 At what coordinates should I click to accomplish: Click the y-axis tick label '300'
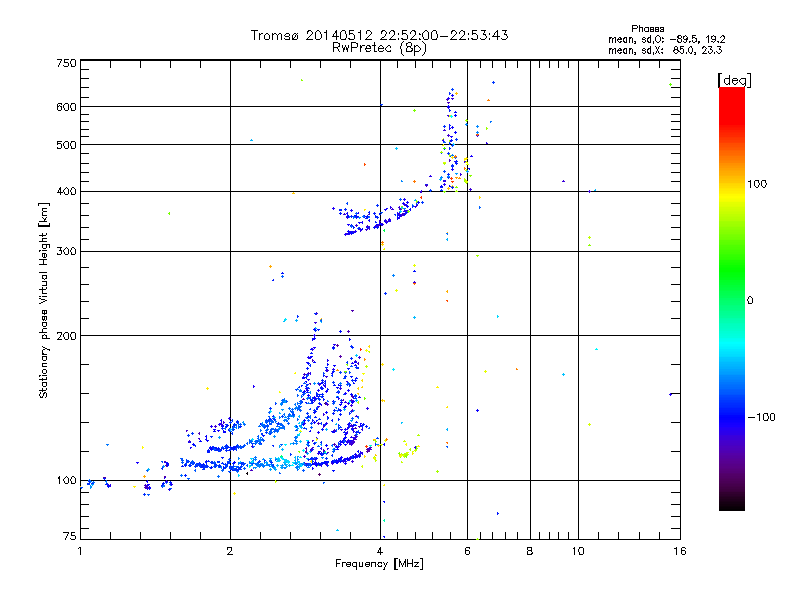(66, 252)
